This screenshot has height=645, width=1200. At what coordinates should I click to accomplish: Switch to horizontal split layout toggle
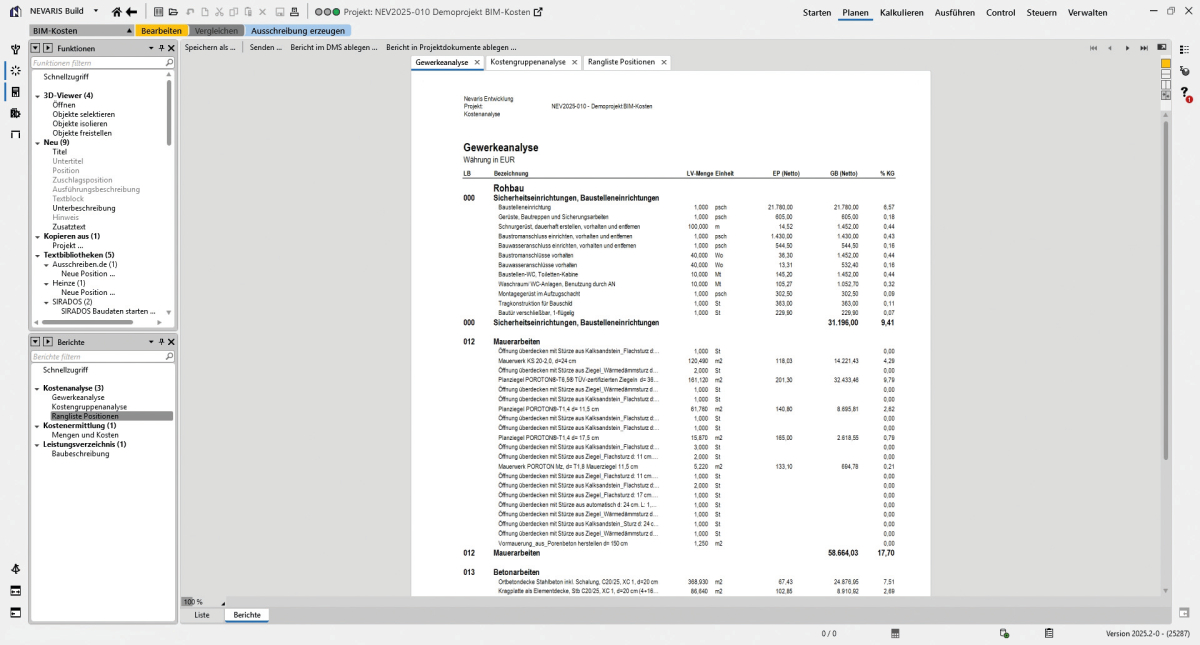tap(1166, 74)
